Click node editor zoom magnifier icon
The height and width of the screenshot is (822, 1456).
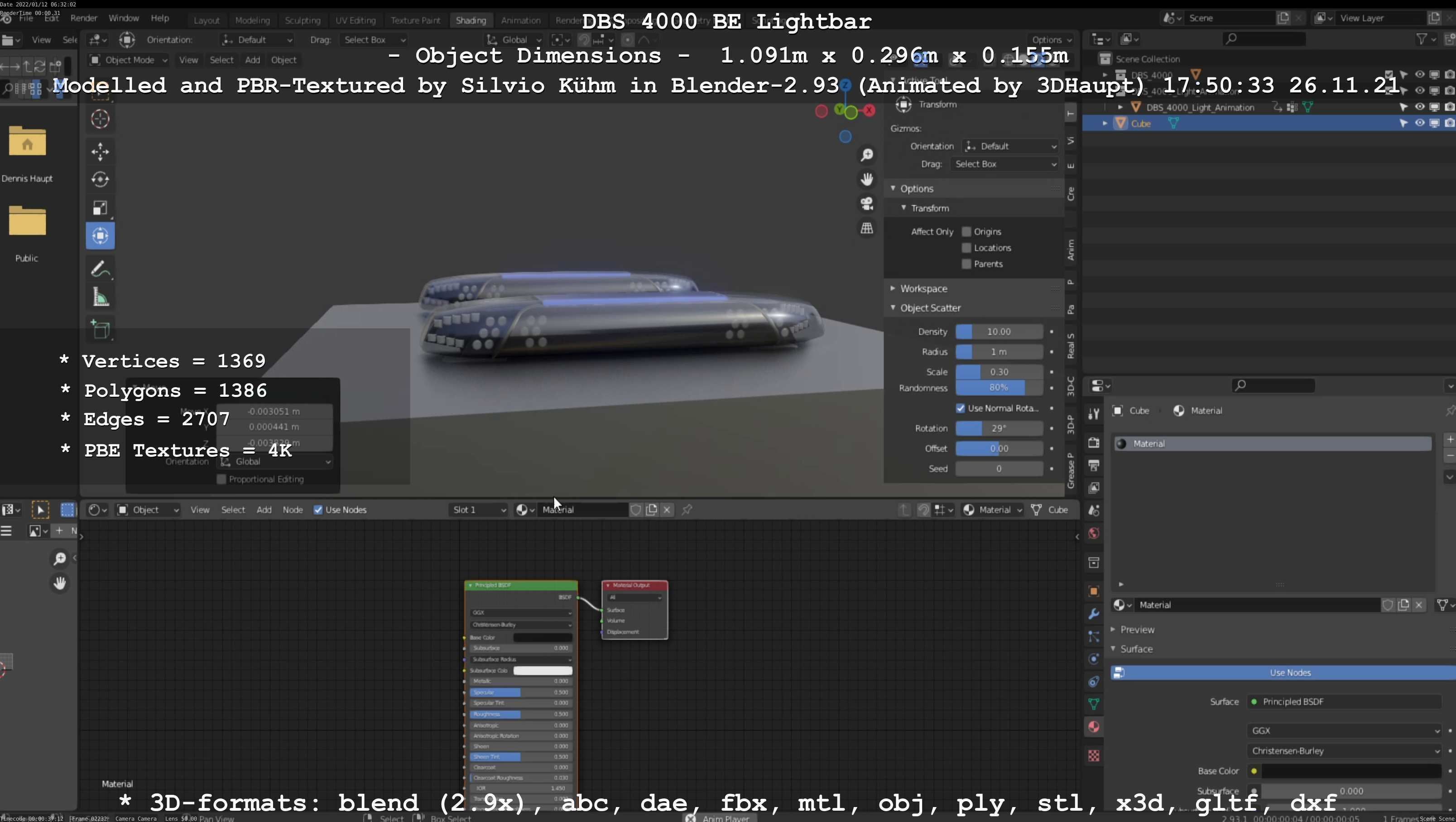[x=59, y=558]
